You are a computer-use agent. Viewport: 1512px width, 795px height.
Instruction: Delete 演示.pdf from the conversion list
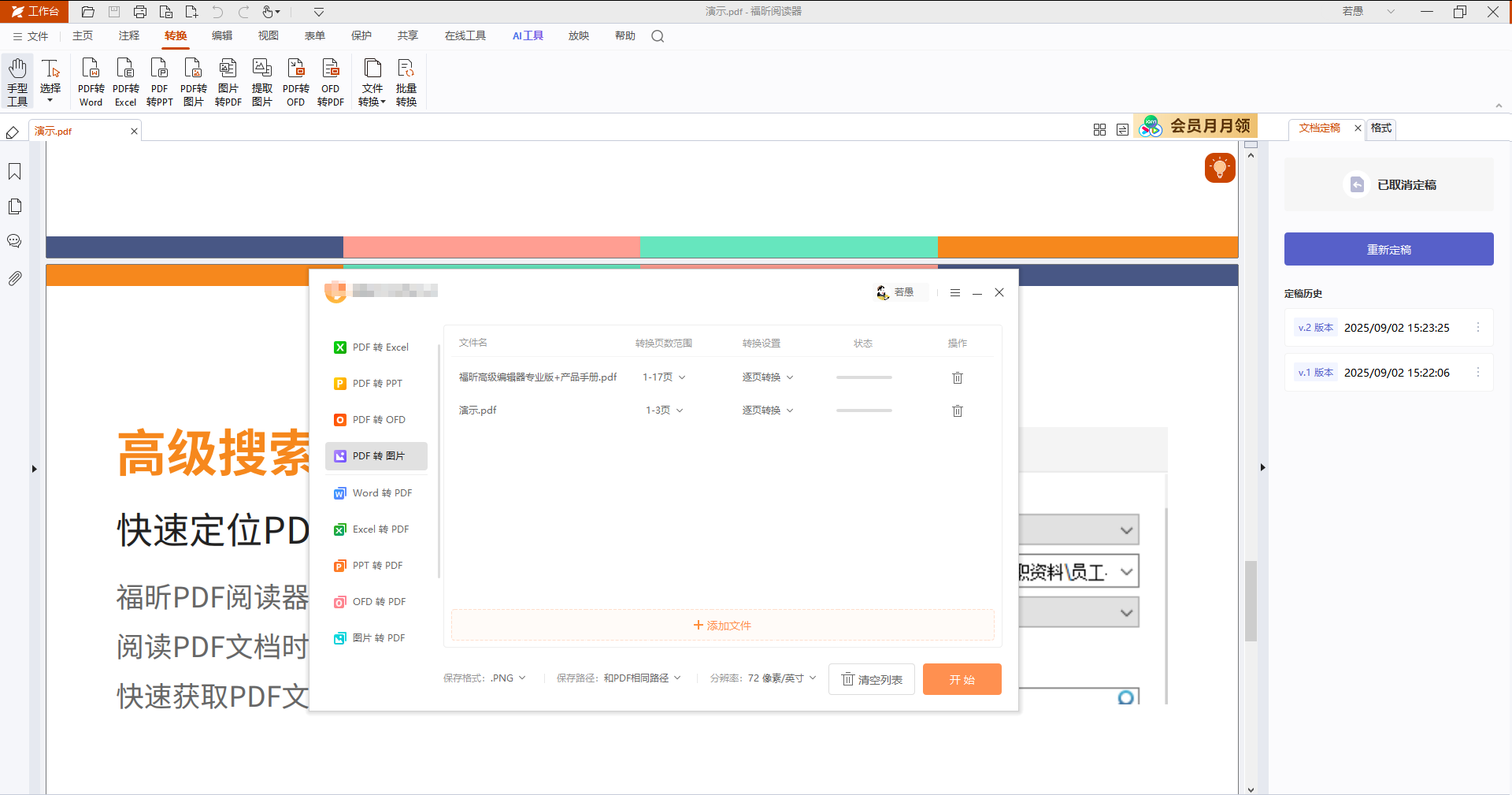tap(958, 411)
